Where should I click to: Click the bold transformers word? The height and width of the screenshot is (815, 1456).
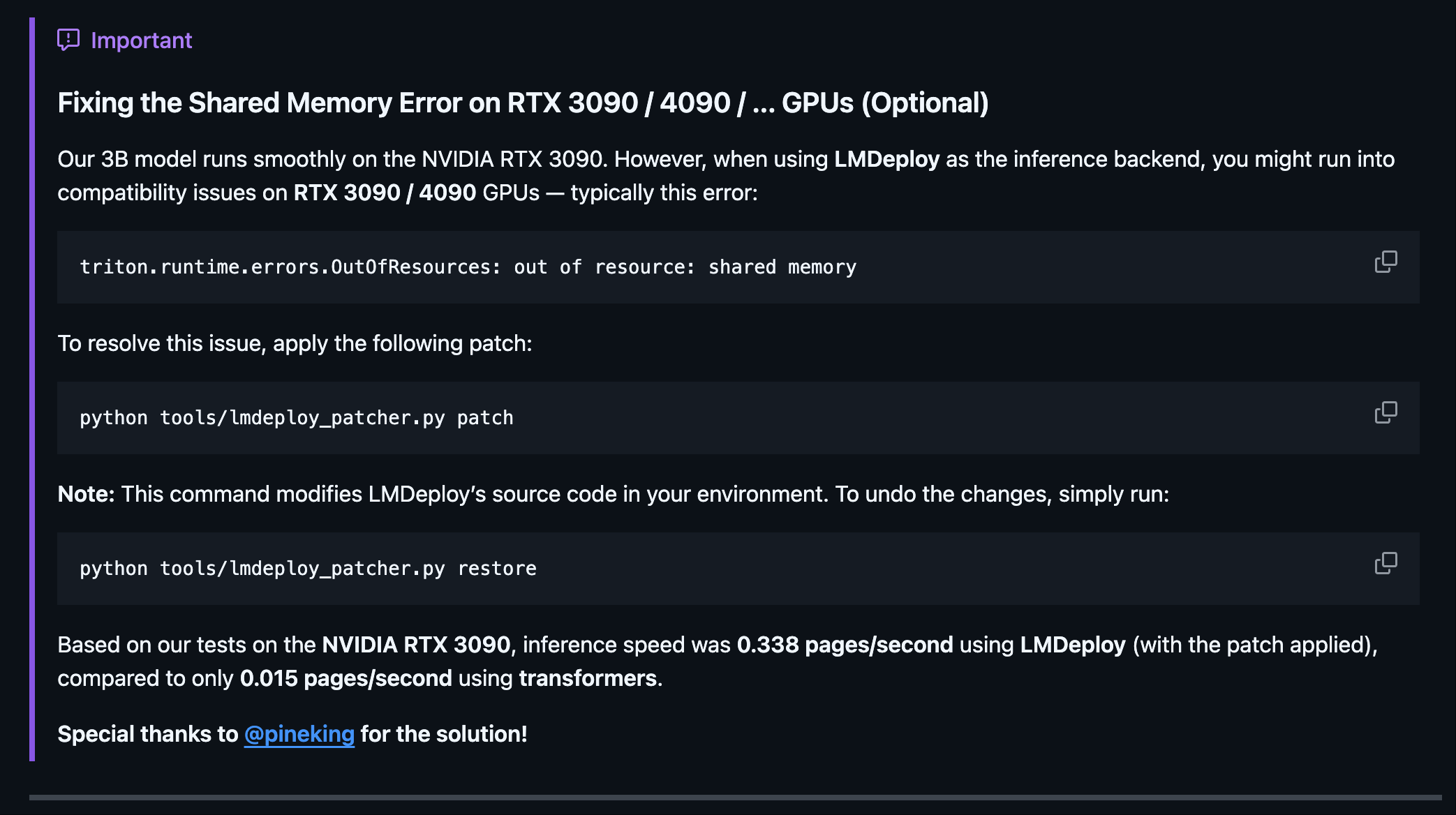click(588, 678)
